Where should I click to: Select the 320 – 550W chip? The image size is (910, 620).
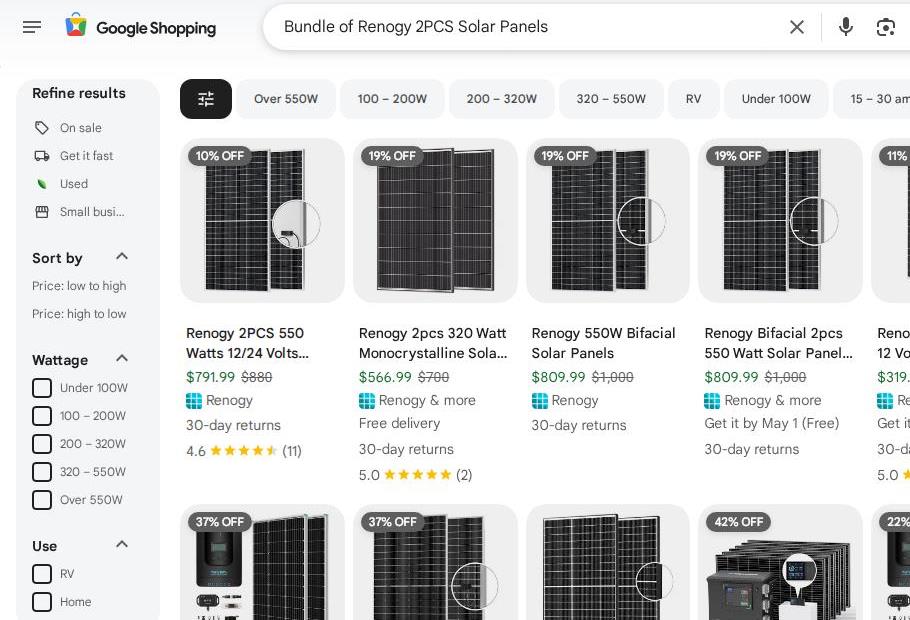click(x=611, y=99)
